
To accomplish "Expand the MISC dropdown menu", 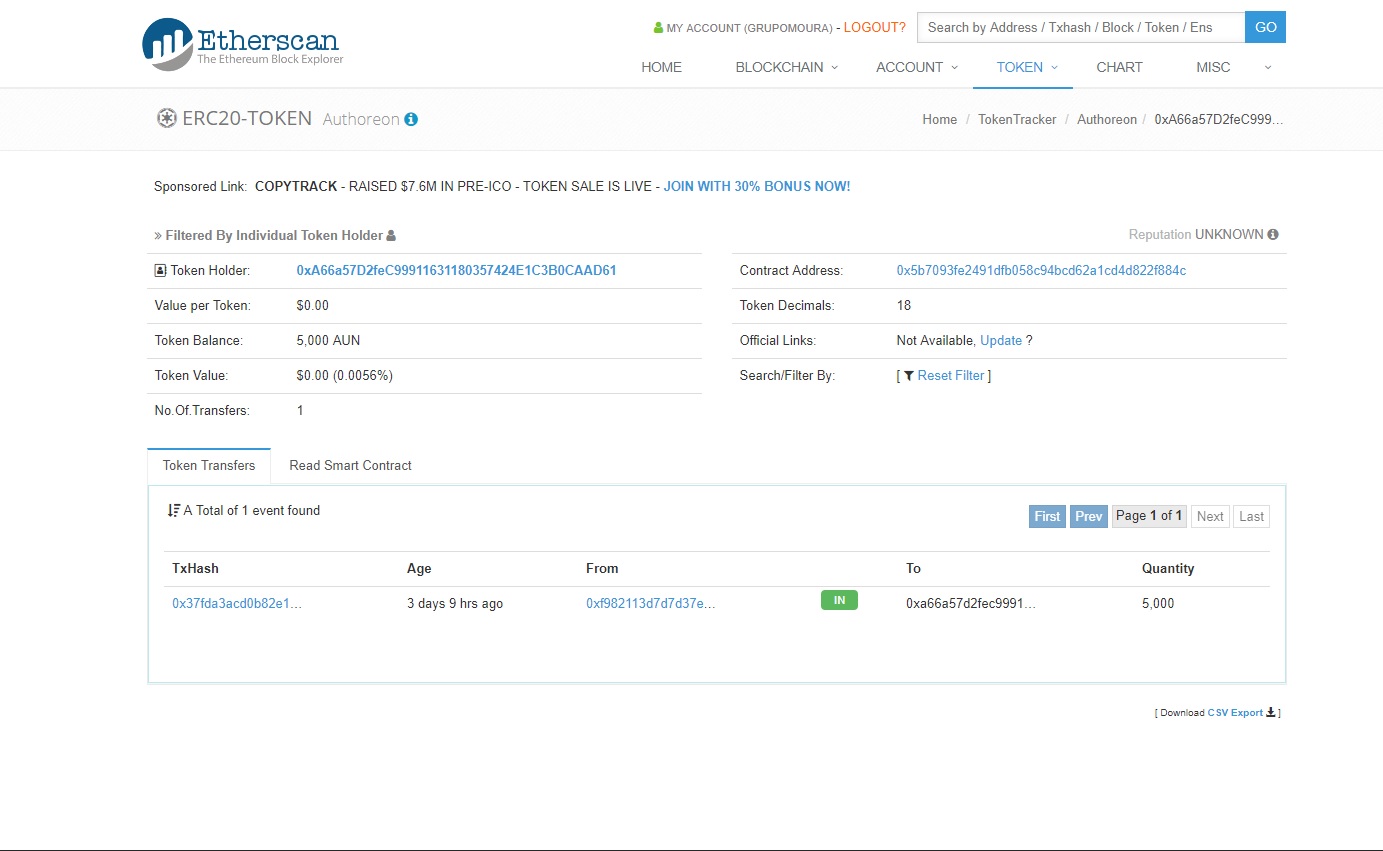I will (x=1233, y=67).
